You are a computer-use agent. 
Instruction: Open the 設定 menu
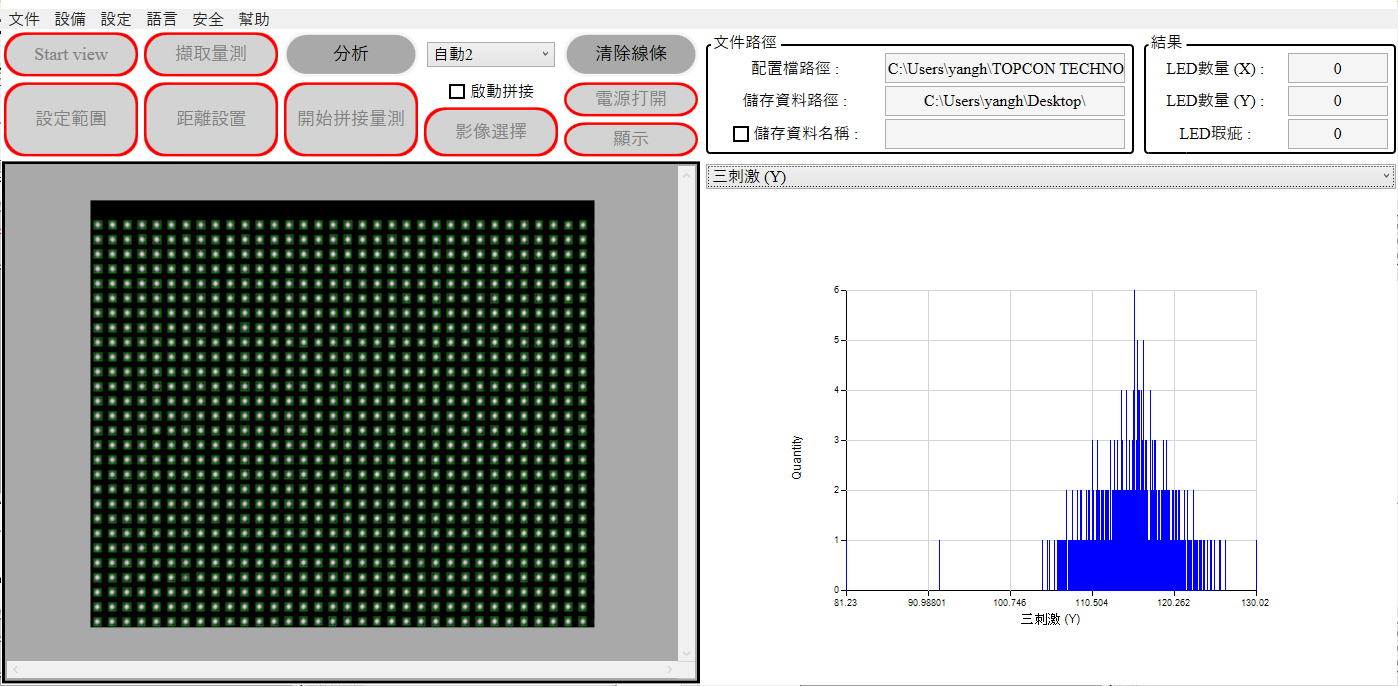pyautogui.click(x=116, y=19)
